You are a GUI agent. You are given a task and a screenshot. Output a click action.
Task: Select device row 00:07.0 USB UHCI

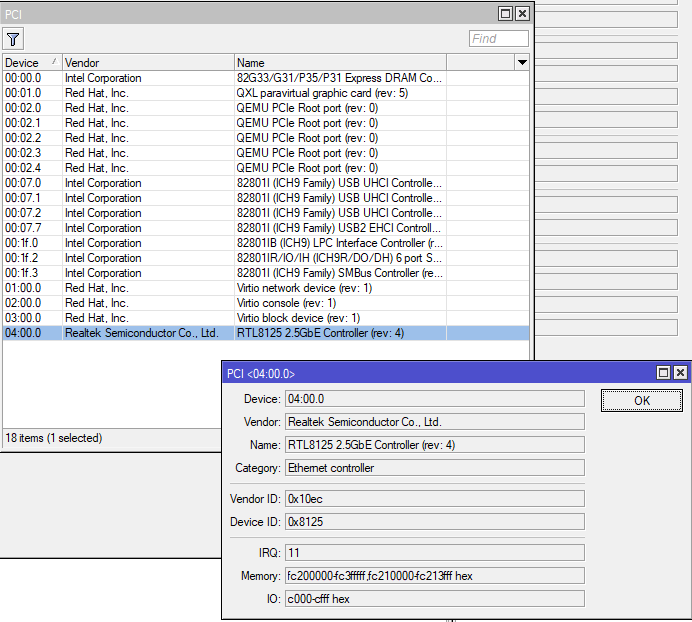(266, 183)
